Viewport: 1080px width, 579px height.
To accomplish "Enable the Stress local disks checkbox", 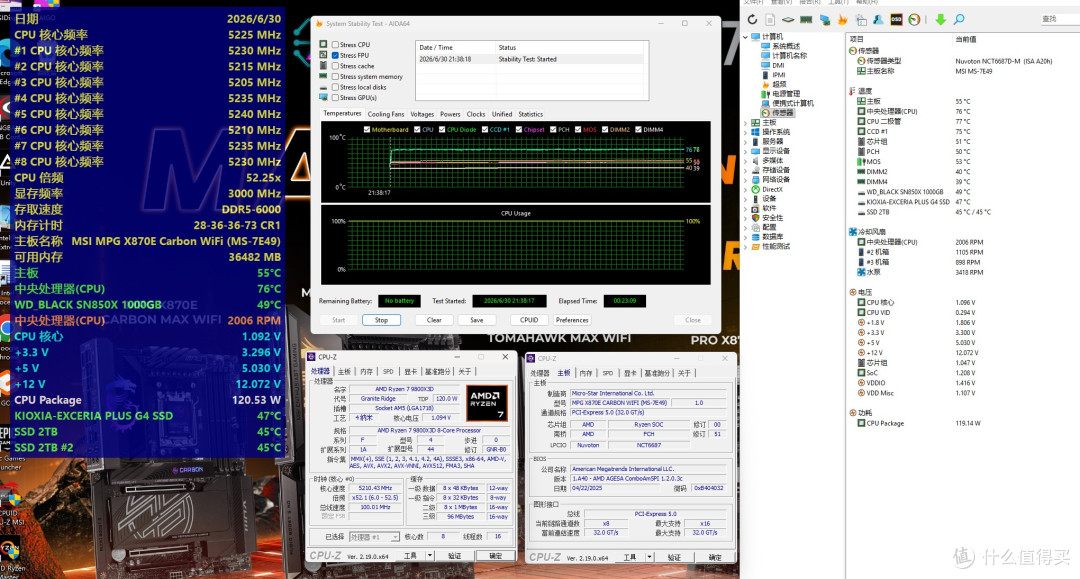I will click(335, 87).
